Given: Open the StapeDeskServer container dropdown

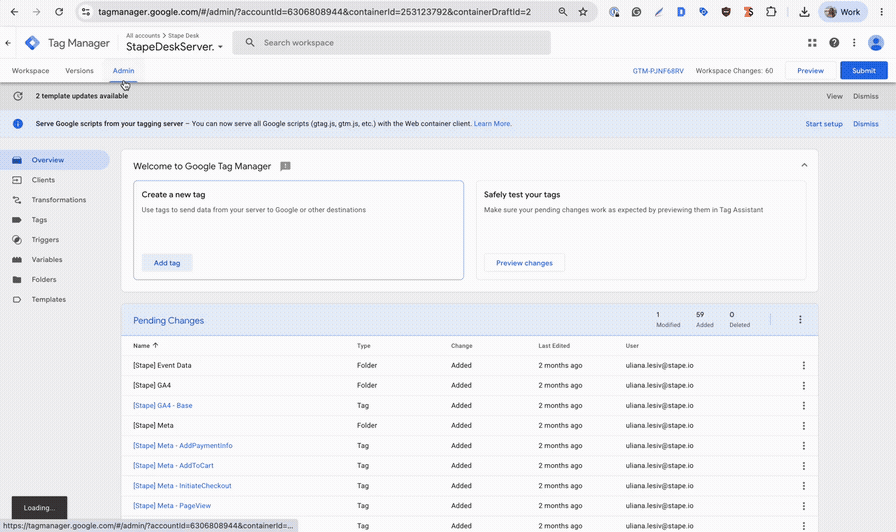Looking at the screenshot, I should tap(174, 47).
